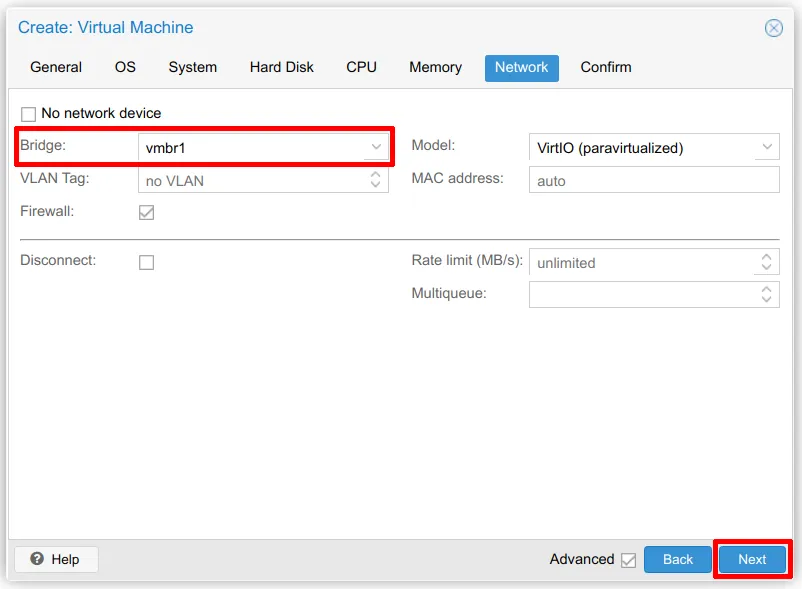Toggle the Advanced checkbox
The image size is (802, 589).
(x=628, y=560)
